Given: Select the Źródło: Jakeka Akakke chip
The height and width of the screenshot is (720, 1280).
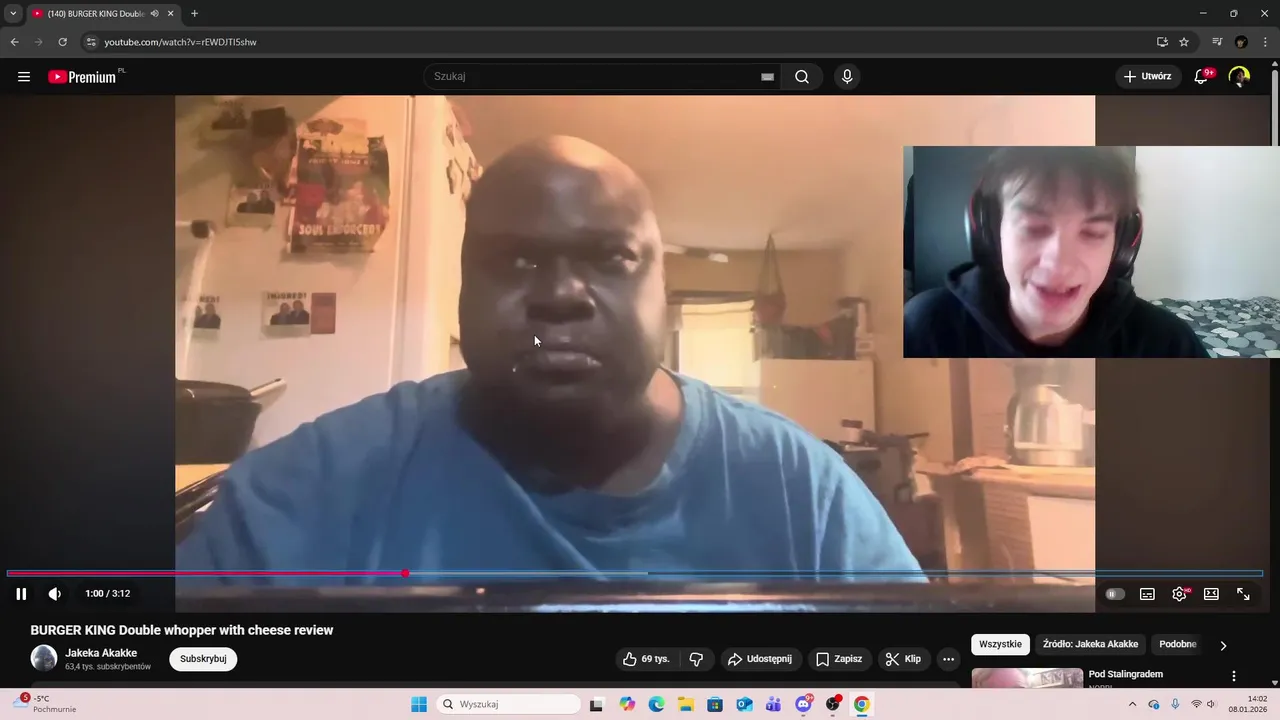Looking at the screenshot, I should (1090, 644).
